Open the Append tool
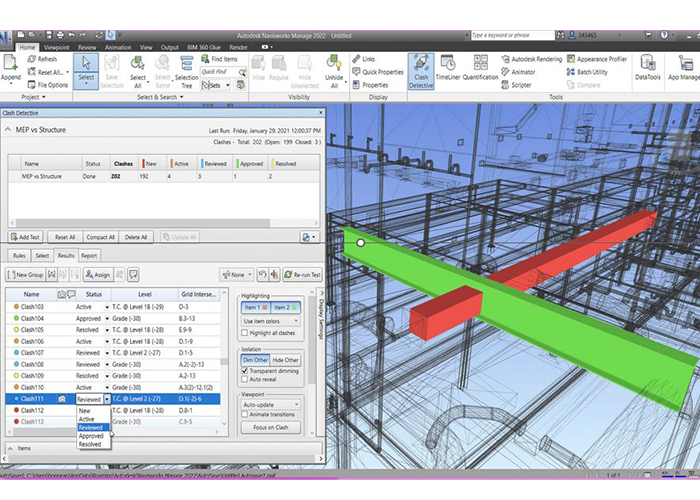Image resolution: width=700 pixels, height=500 pixels. pos(11,68)
